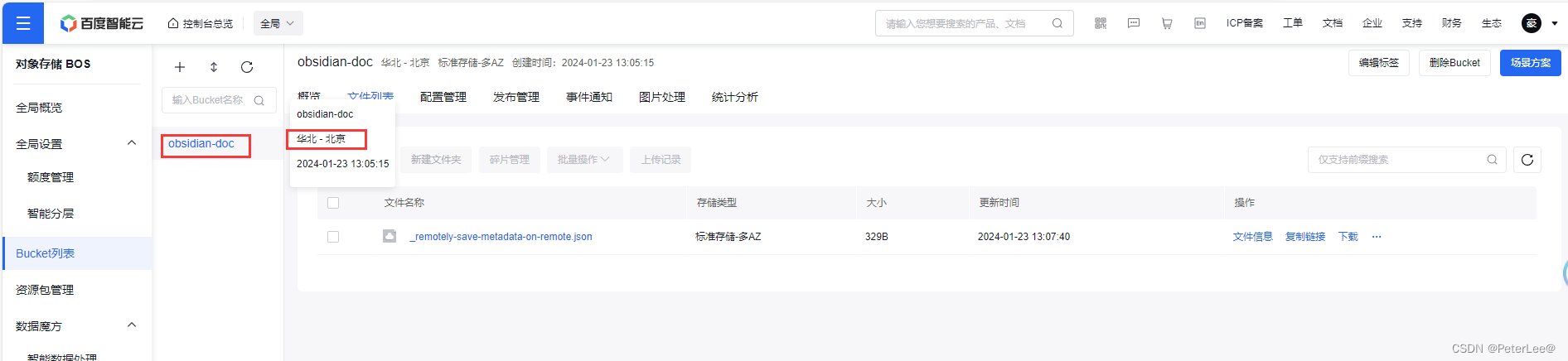Click 复制链接 for the json file
Viewport: 1568px width, 361px height.
click(x=1305, y=237)
